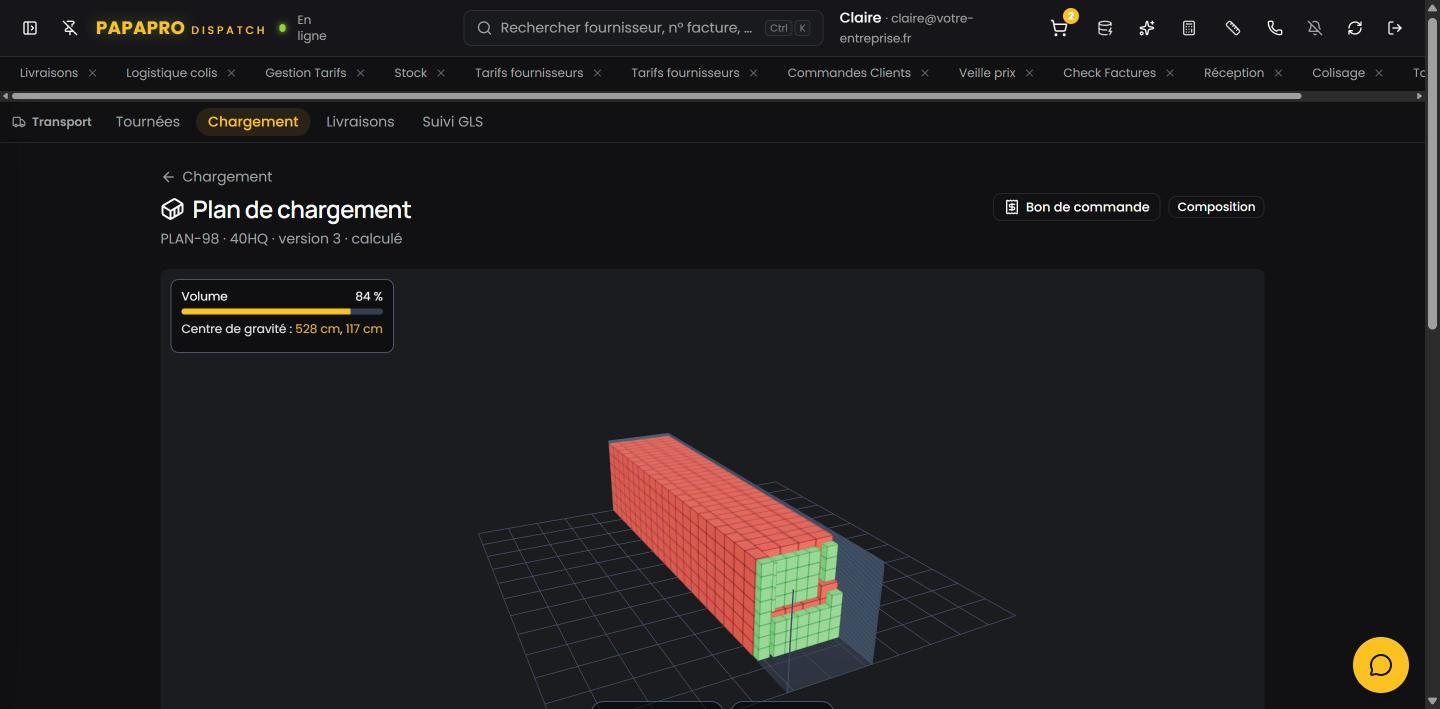Switch to the Logistique colis tab

tap(171, 73)
